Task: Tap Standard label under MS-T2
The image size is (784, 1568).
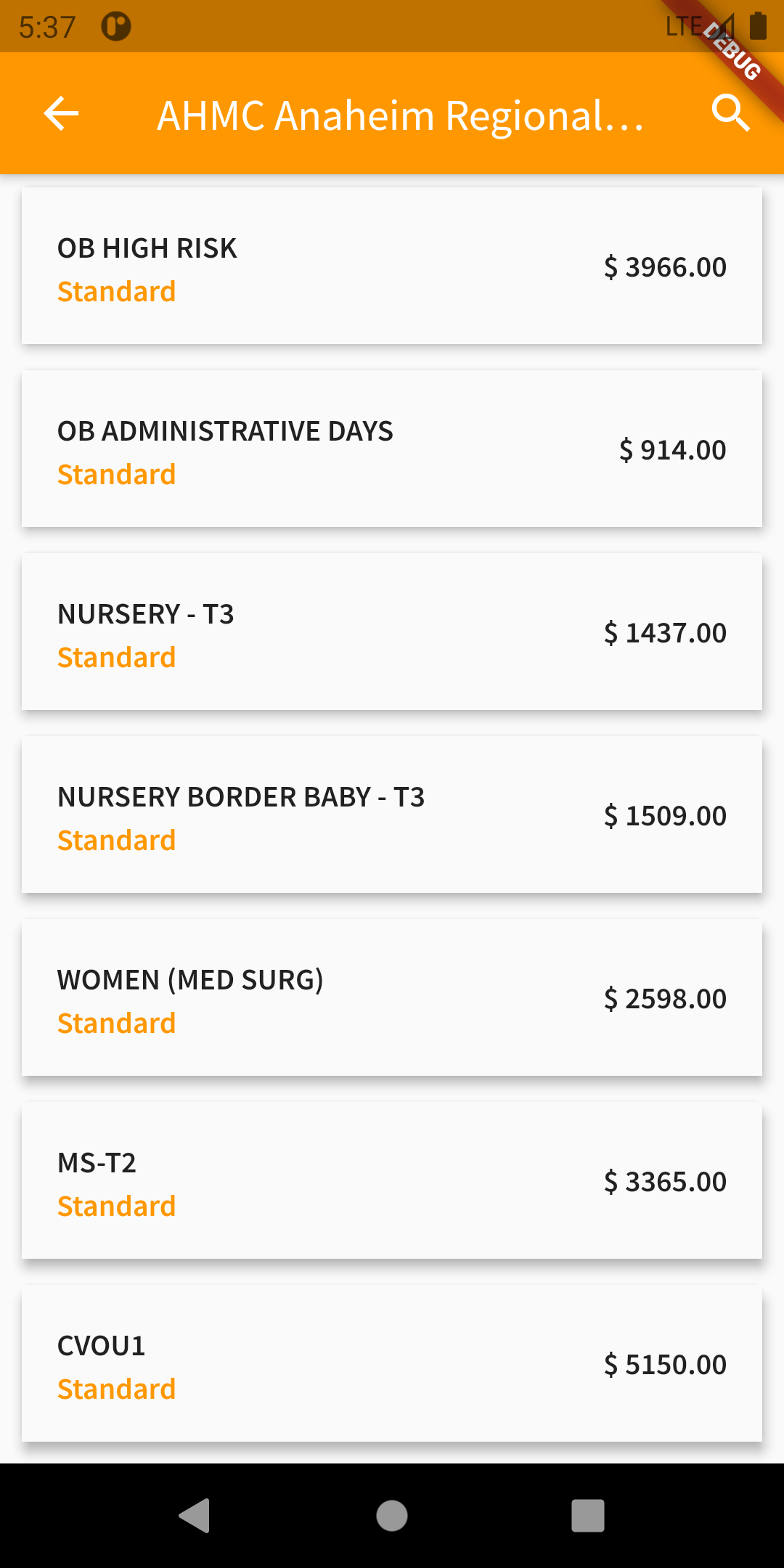Action: pyautogui.click(x=117, y=1206)
